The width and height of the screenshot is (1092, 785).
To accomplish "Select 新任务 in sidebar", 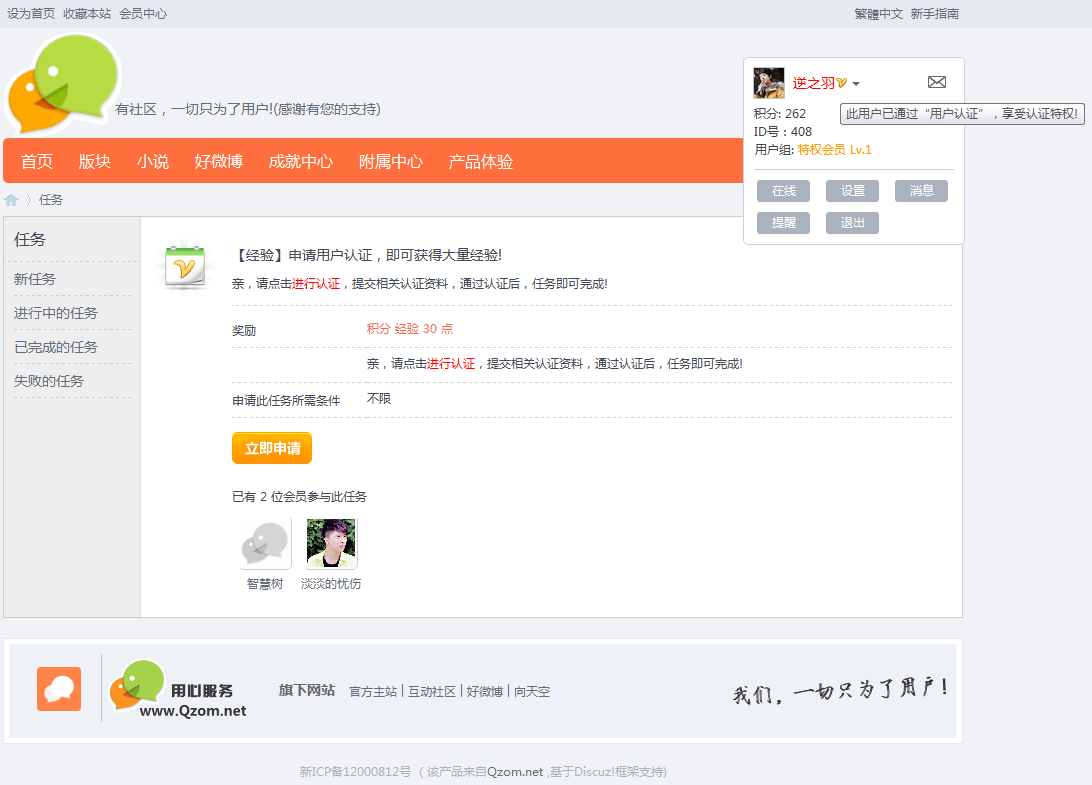I will point(35,279).
